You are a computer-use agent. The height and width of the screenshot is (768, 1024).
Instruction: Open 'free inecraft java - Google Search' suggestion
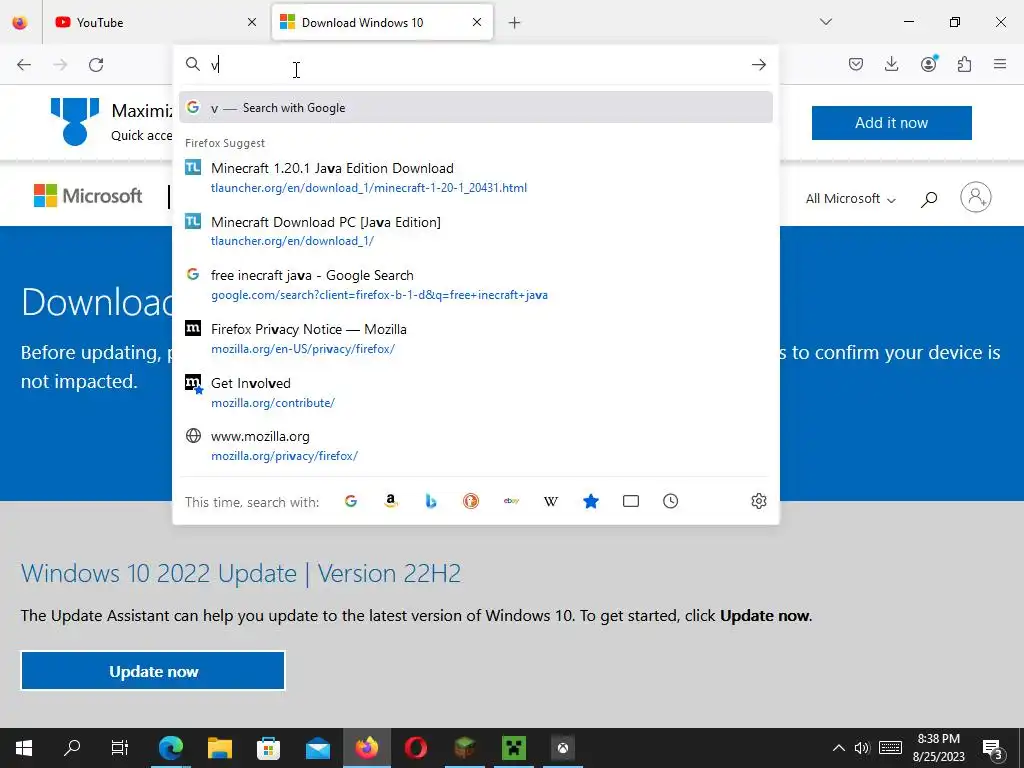[475, 285]
